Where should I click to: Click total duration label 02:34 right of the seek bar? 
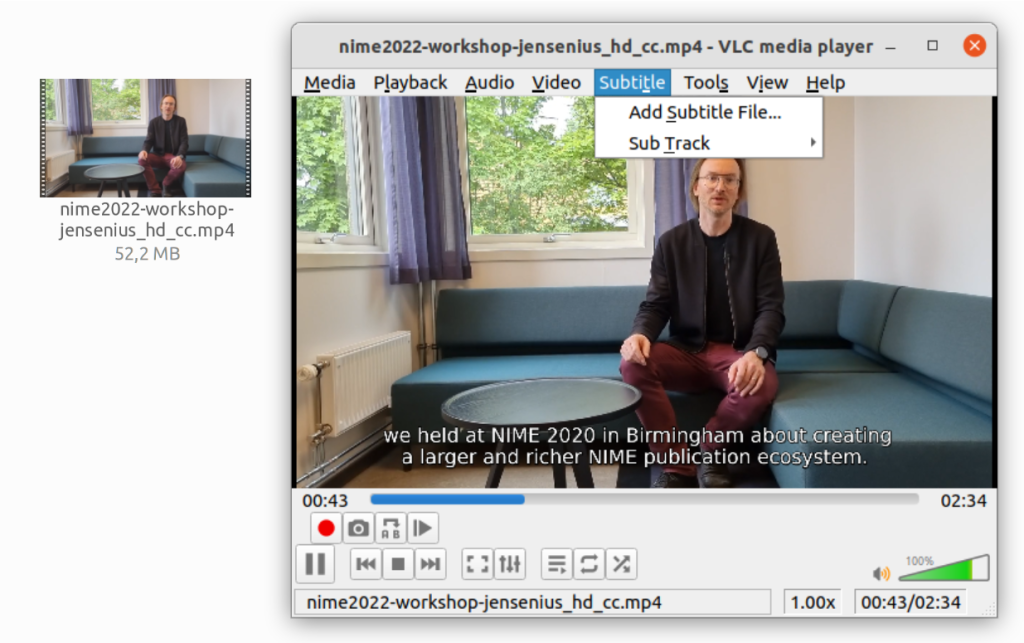[963, 501]
